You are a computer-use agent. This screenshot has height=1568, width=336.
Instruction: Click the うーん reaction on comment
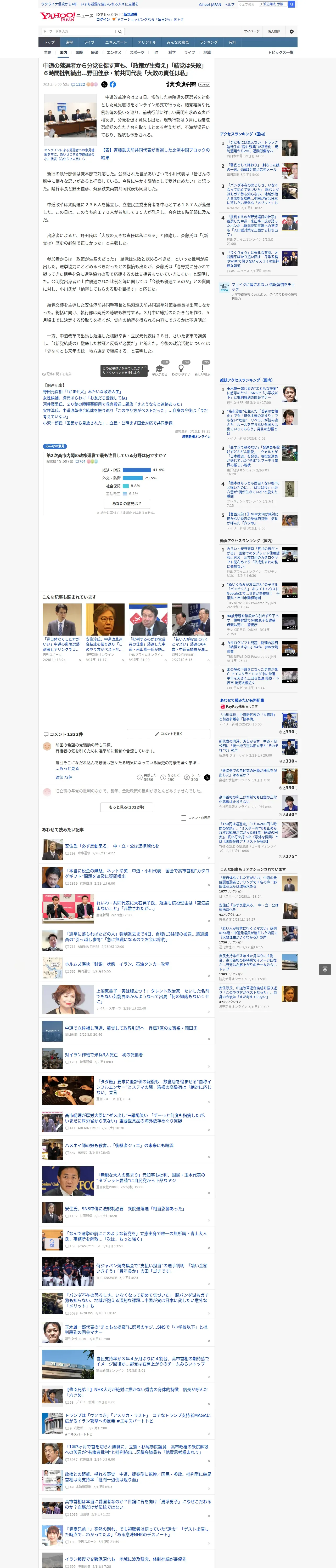tap(192, 777)
